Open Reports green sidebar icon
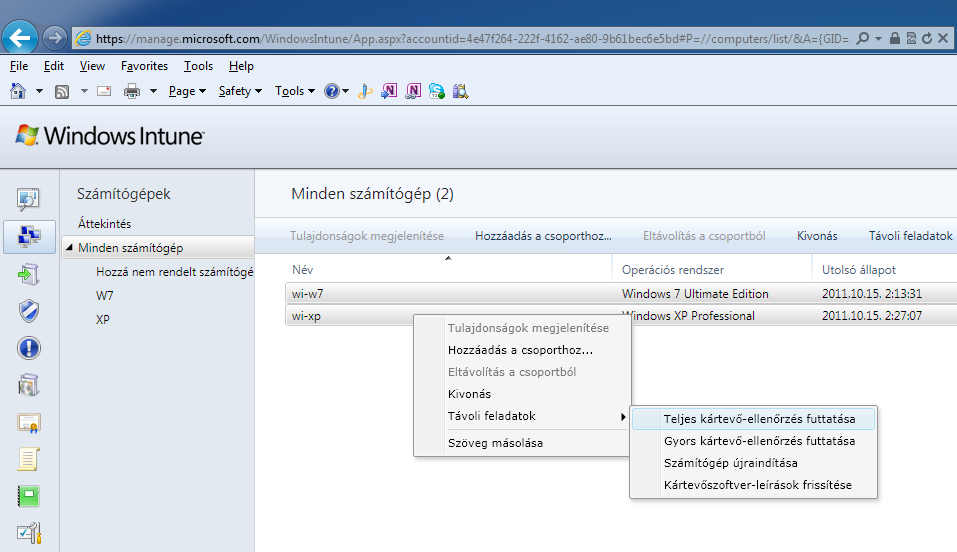 click(x=28, y=496)
